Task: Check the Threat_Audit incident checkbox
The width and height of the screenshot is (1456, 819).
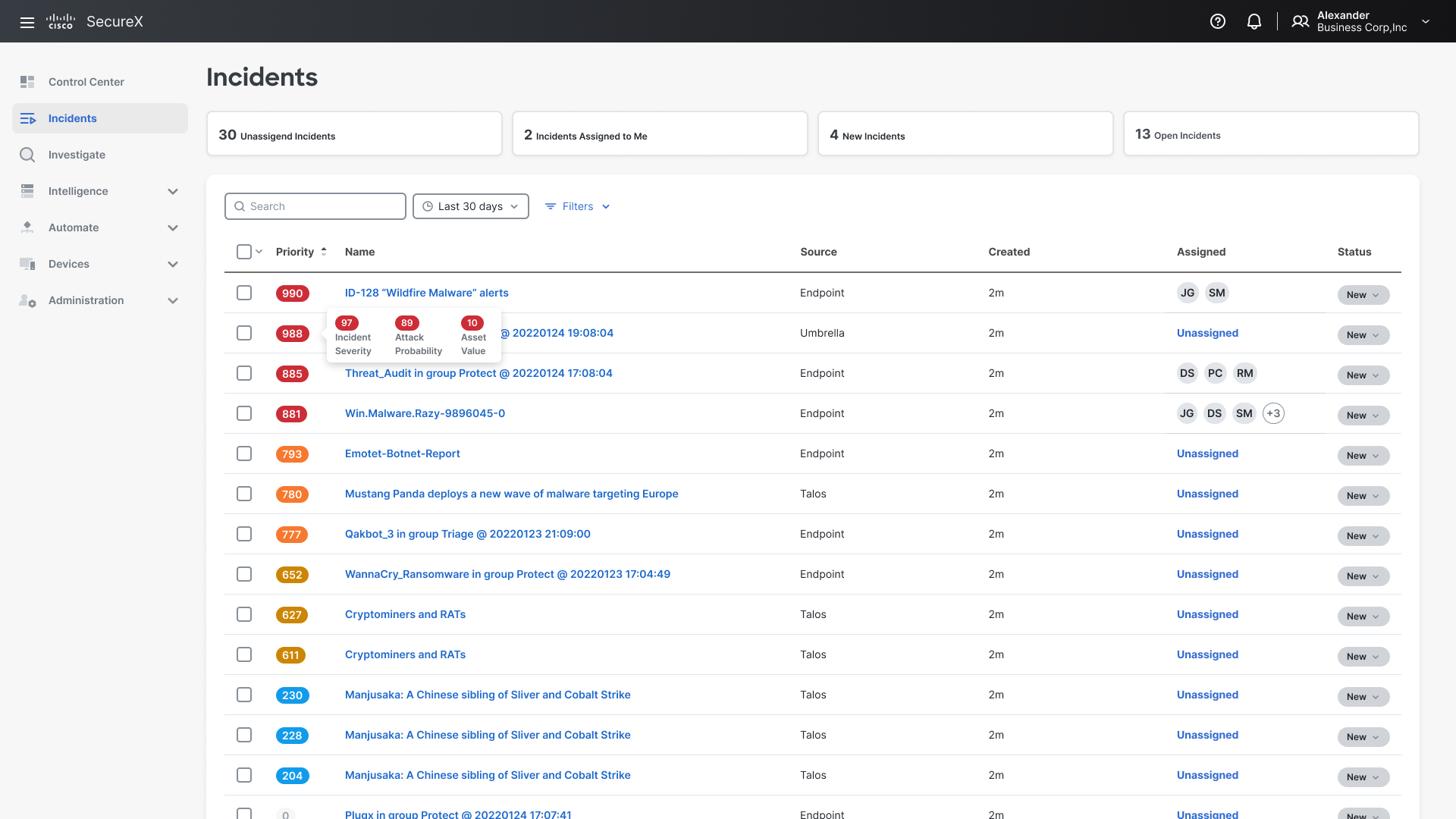Action: [244, 373]
